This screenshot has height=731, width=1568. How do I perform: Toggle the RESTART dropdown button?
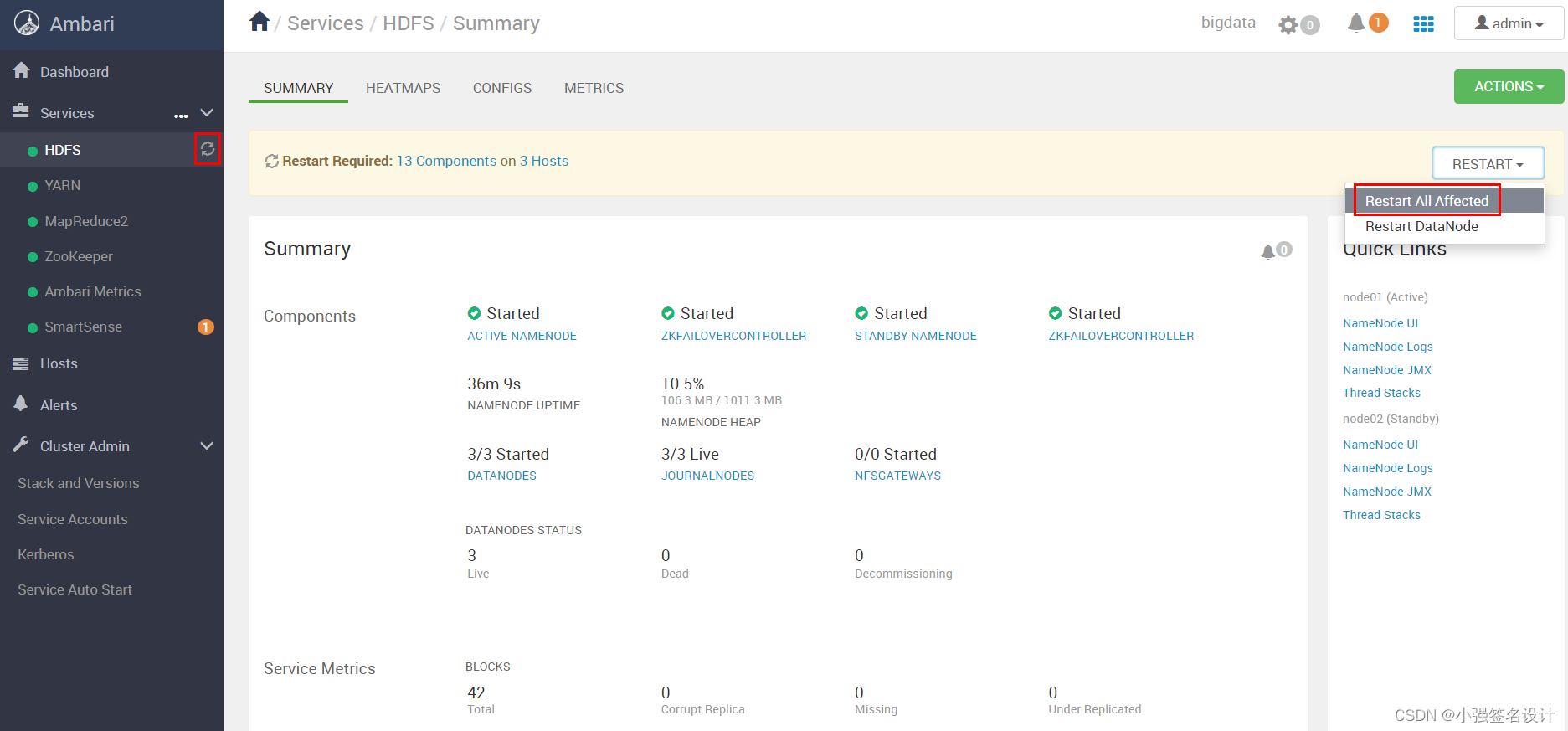tap(1488, 163)
